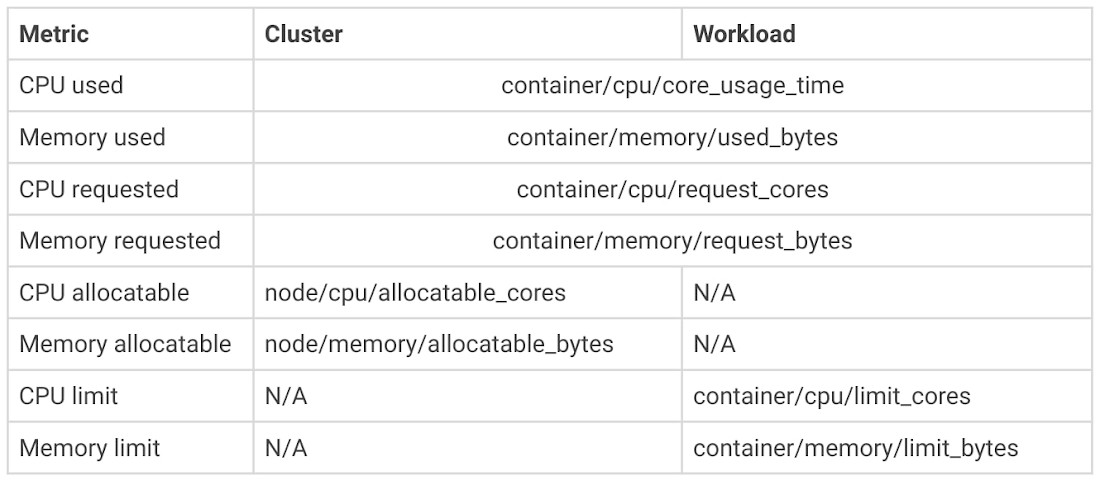Click the Memory limit row label
Viewport: 1100px width, 481px height.
pos(89,448)
